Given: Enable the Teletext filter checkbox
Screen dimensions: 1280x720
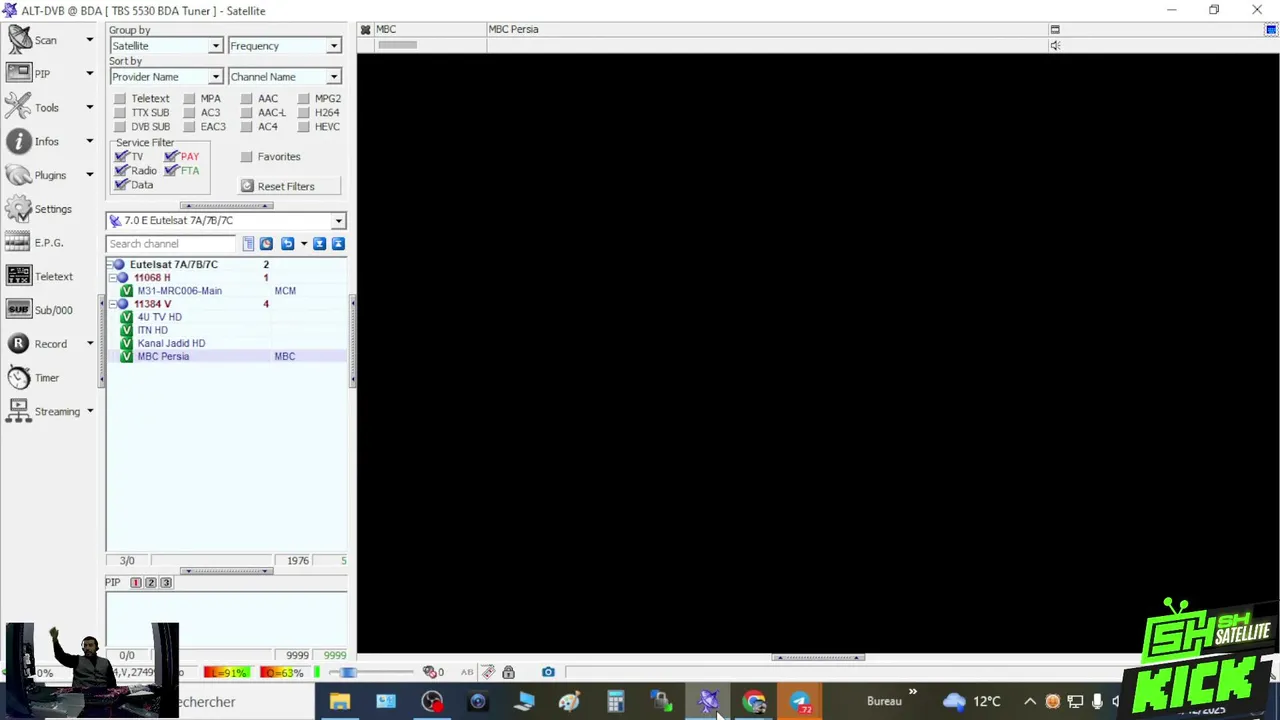Looking at the screenshot, I should point(120,99).
